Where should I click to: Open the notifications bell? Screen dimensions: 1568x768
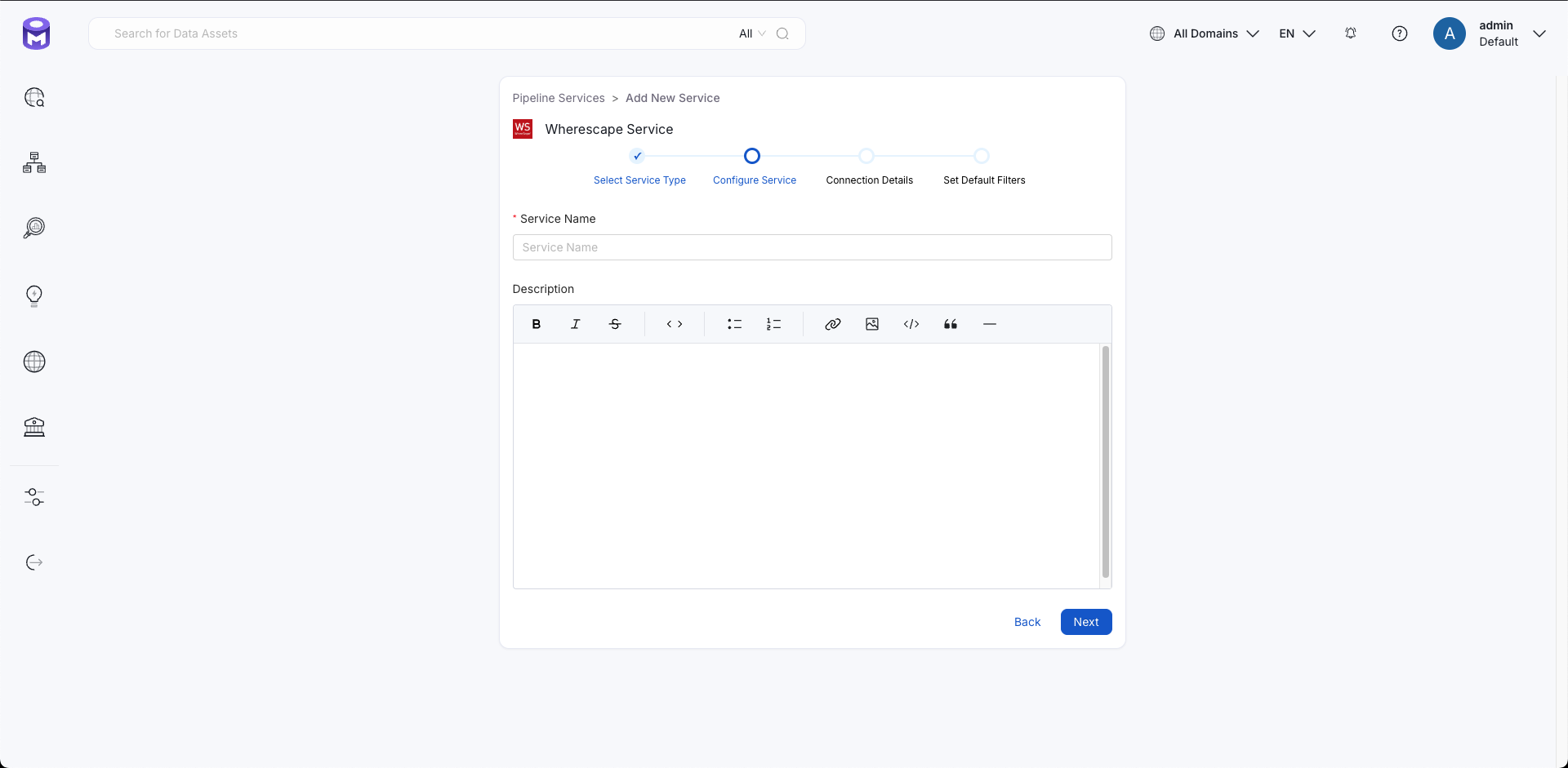tap(1351, 33)
